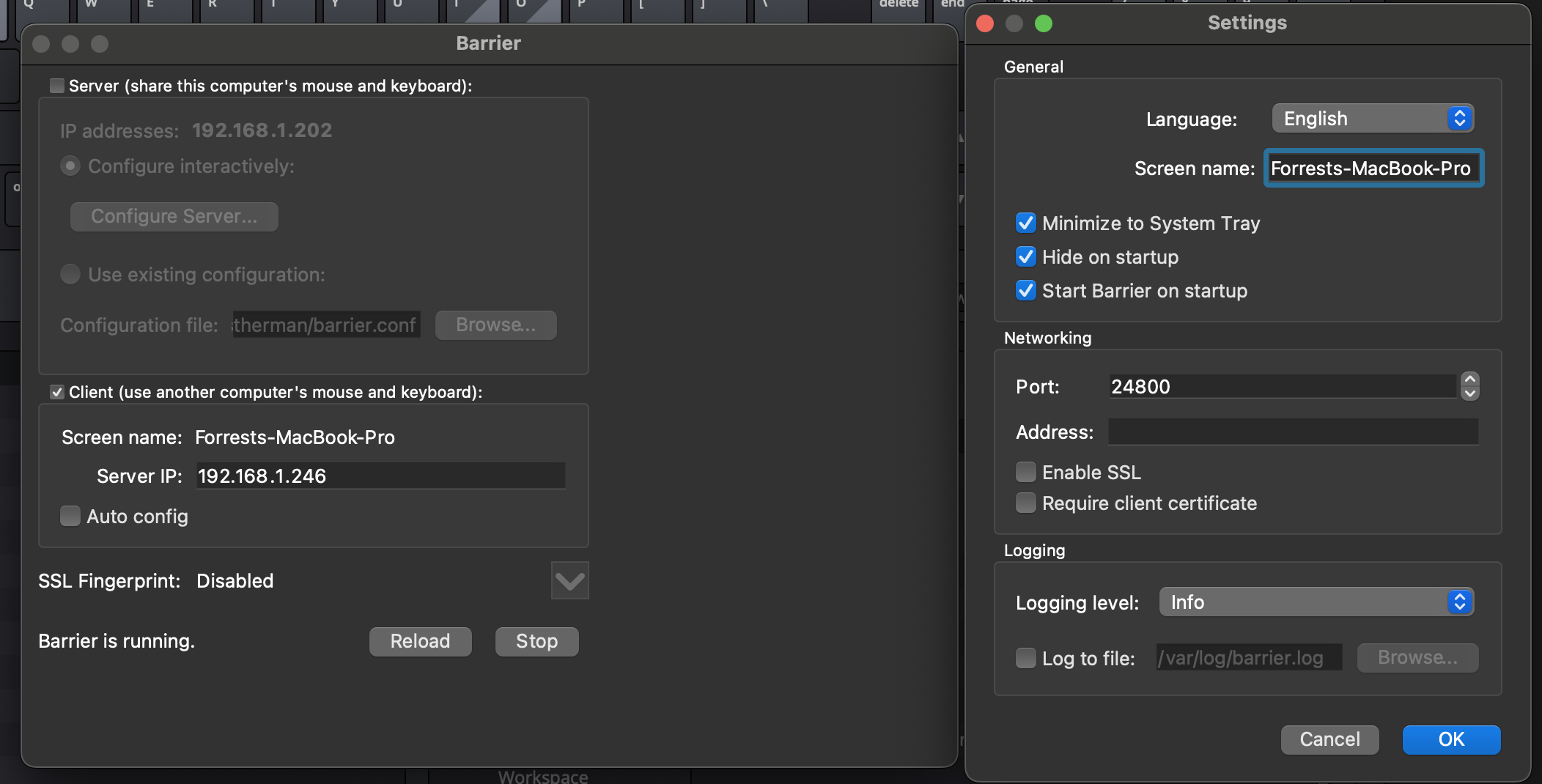Toggle the Auto config checkbox
Screen dimensions: 1542x784
pyautogui.click(x=70, y=516)
